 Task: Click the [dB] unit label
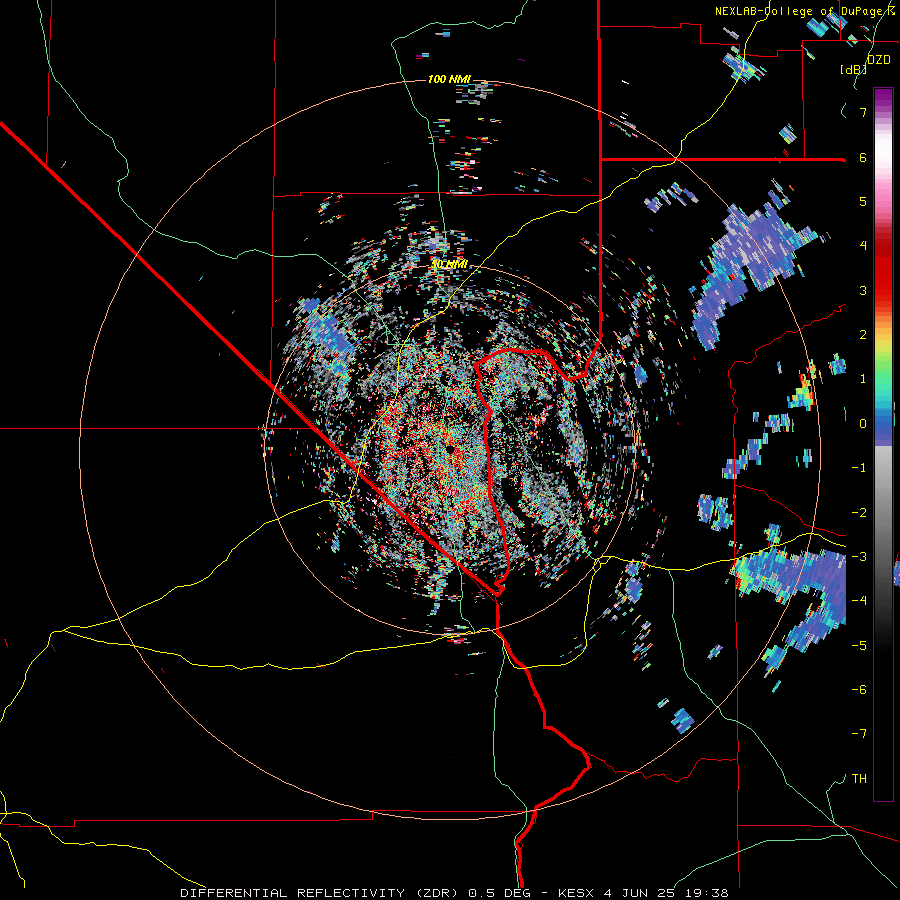(x=853, y=69)
